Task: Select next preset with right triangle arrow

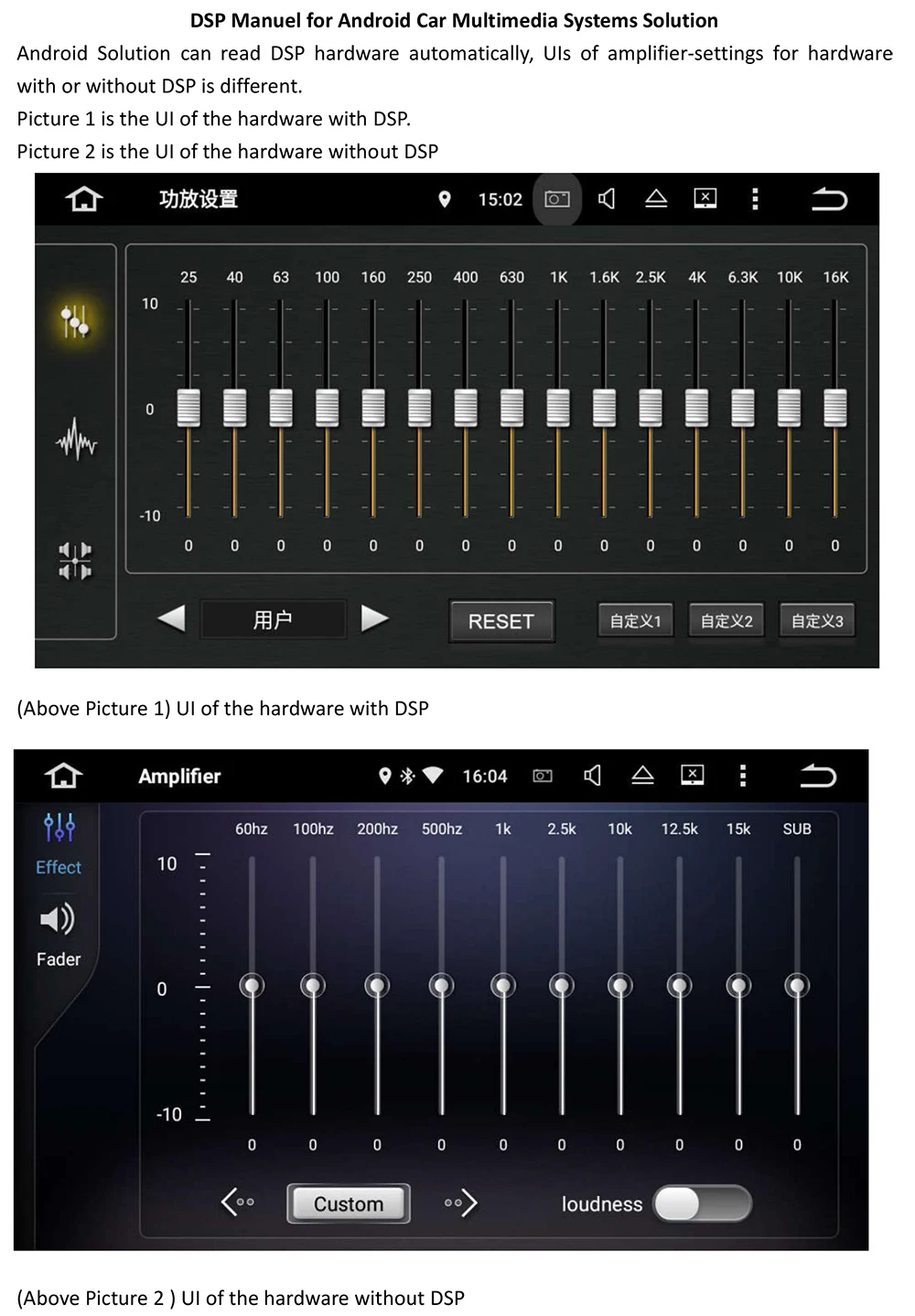Action: pyautogui.click(x=374, y=619)
